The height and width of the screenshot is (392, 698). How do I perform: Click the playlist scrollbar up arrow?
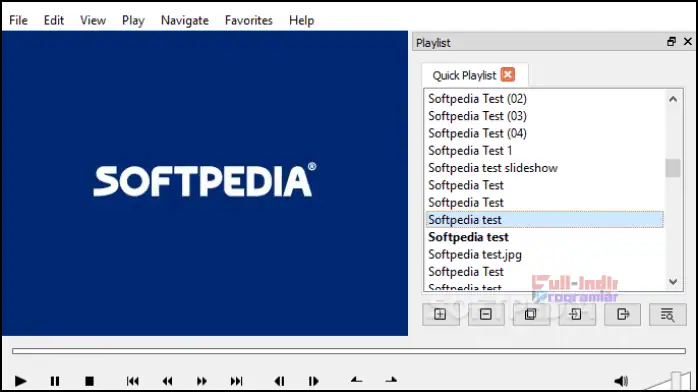tap(673, 99)
